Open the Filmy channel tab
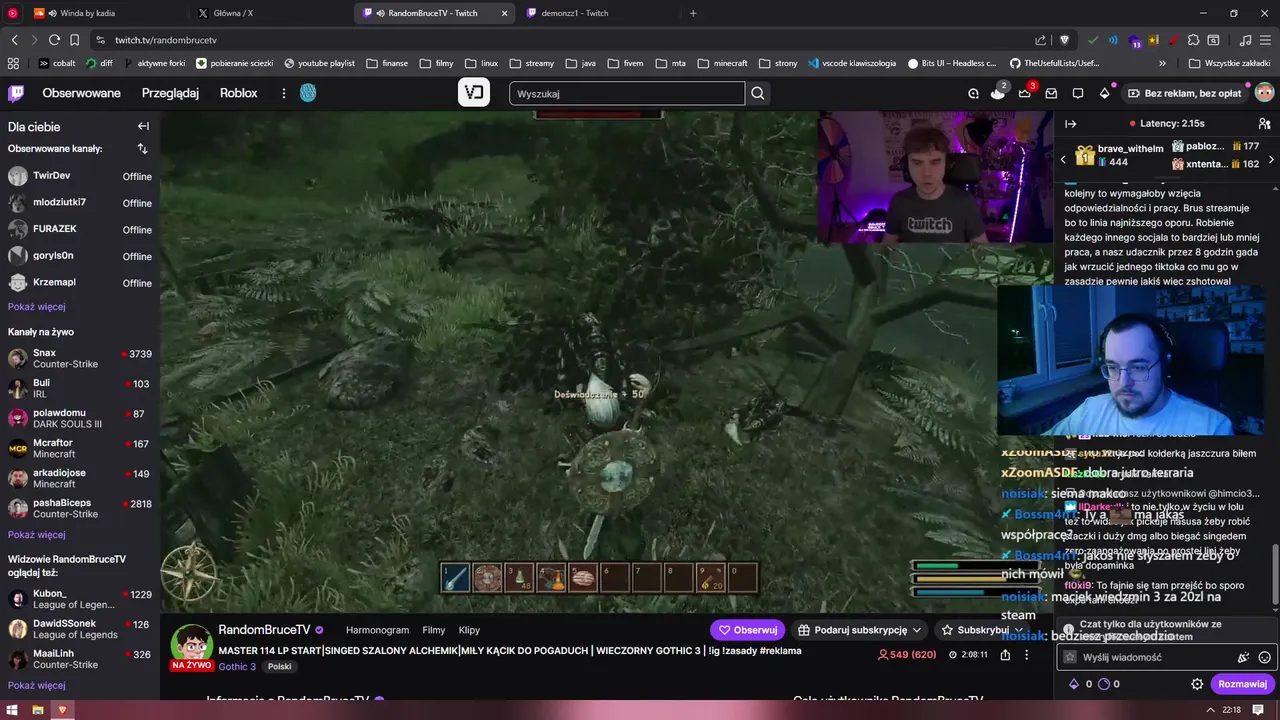 [433, 630]
